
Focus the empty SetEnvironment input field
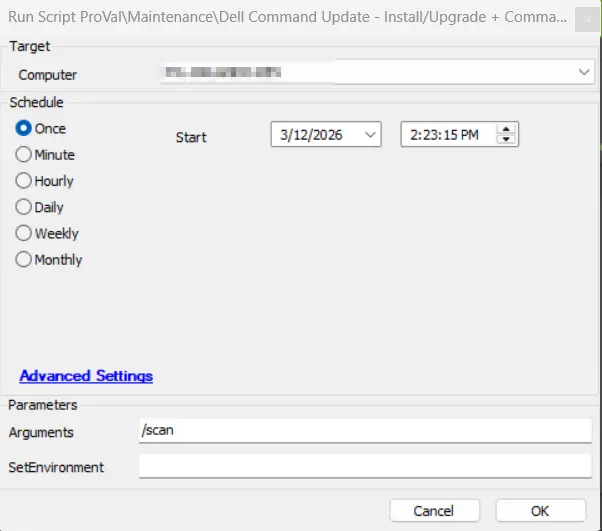pyautogui.click(x=365, y=466)
